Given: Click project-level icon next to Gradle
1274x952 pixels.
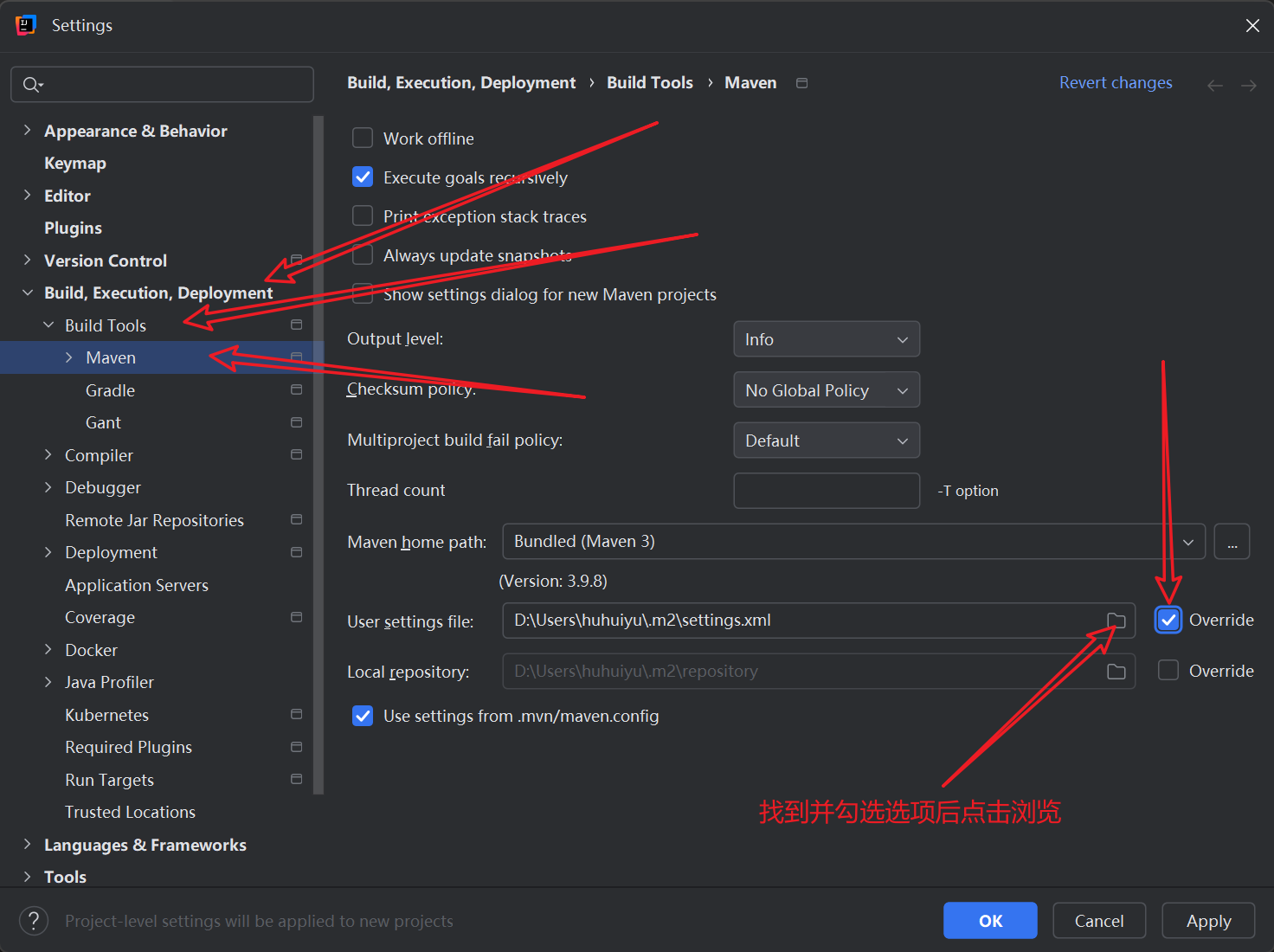Looking at the screenshot, I should 297,390.
